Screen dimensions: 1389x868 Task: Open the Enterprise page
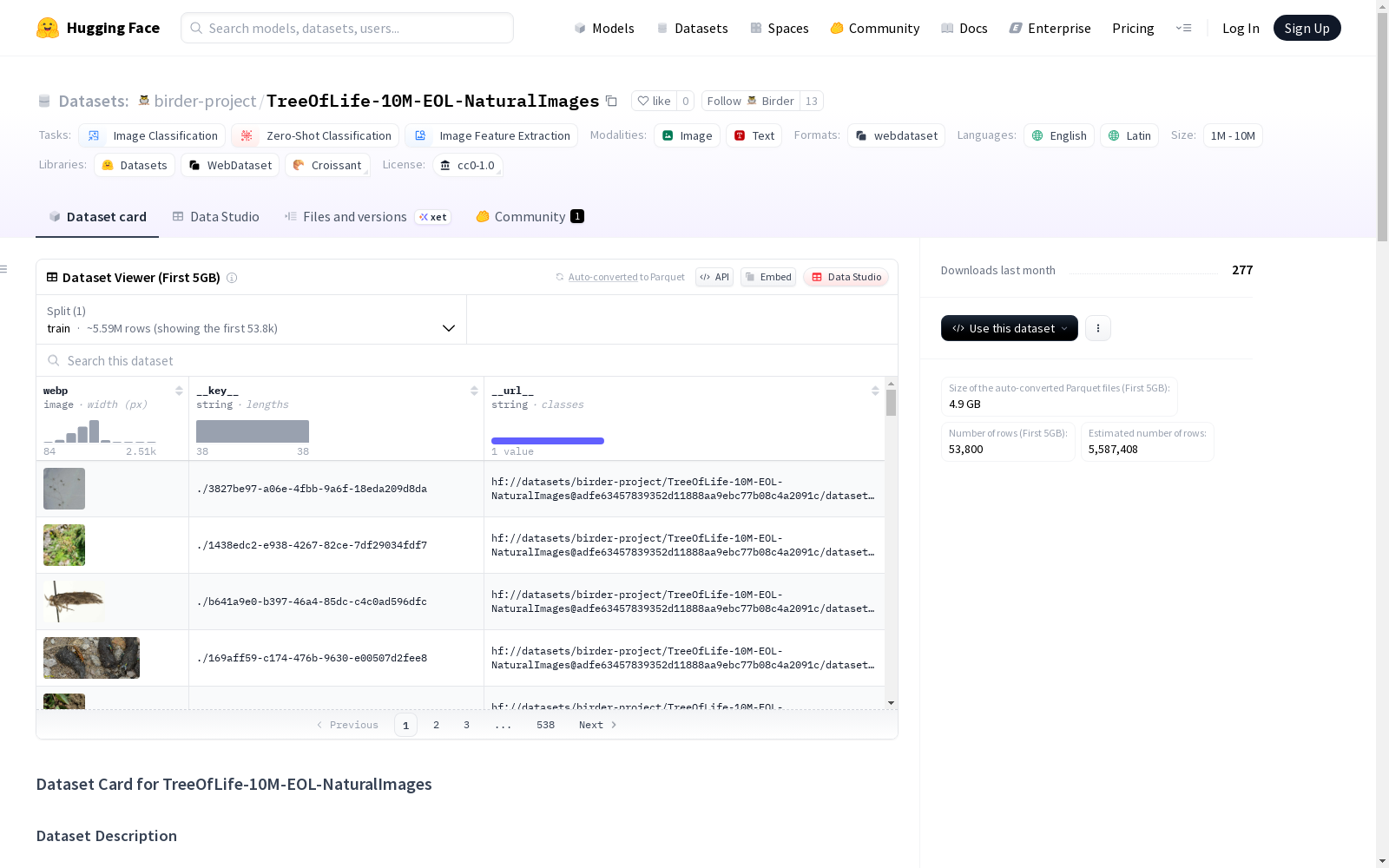pos(1050,28)
